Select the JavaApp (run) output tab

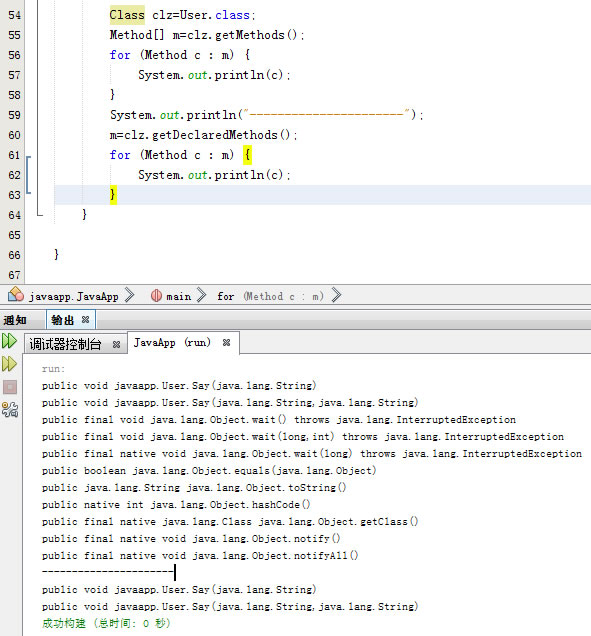(x=172, y=343)
